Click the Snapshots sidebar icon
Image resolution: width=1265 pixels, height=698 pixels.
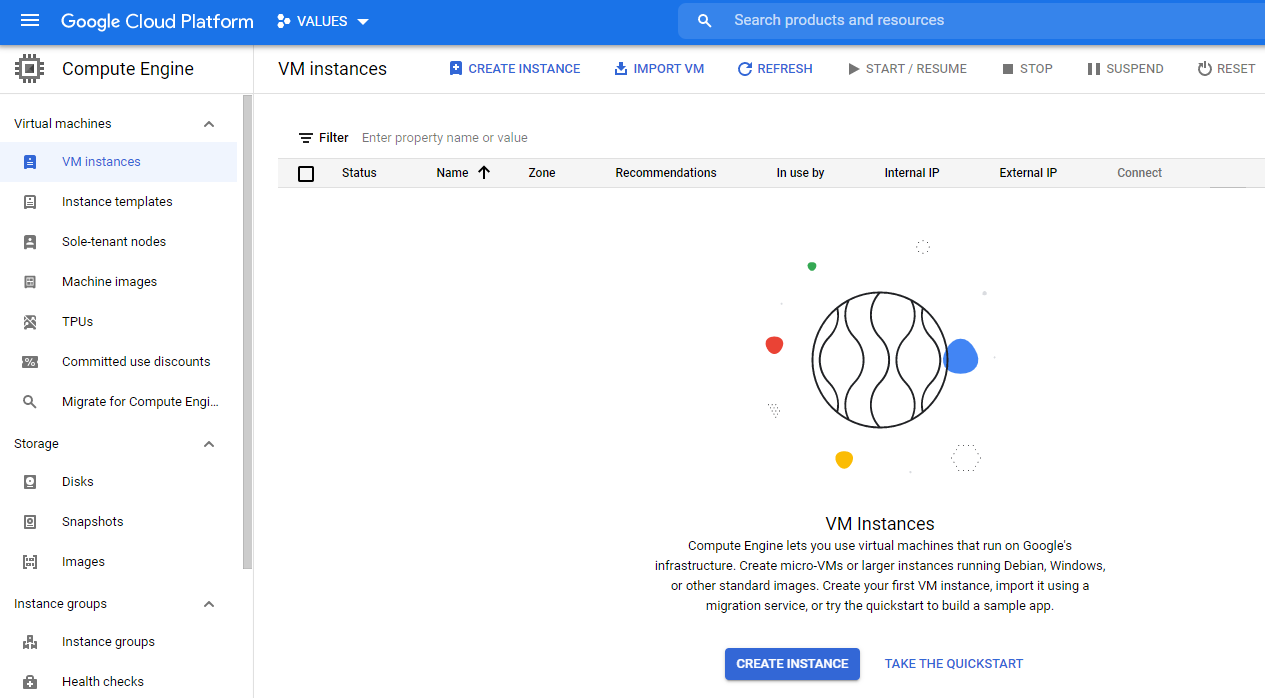[30, 522]
